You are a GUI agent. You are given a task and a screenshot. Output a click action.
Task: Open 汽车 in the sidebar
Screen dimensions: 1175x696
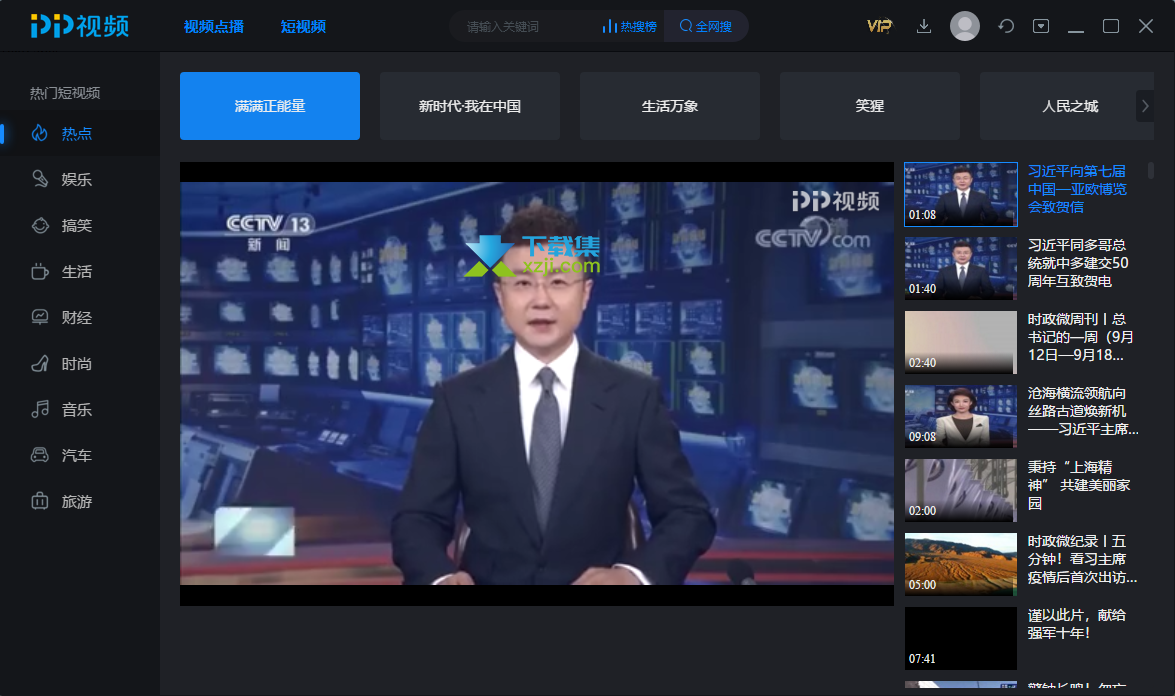[x=80, y=456]
